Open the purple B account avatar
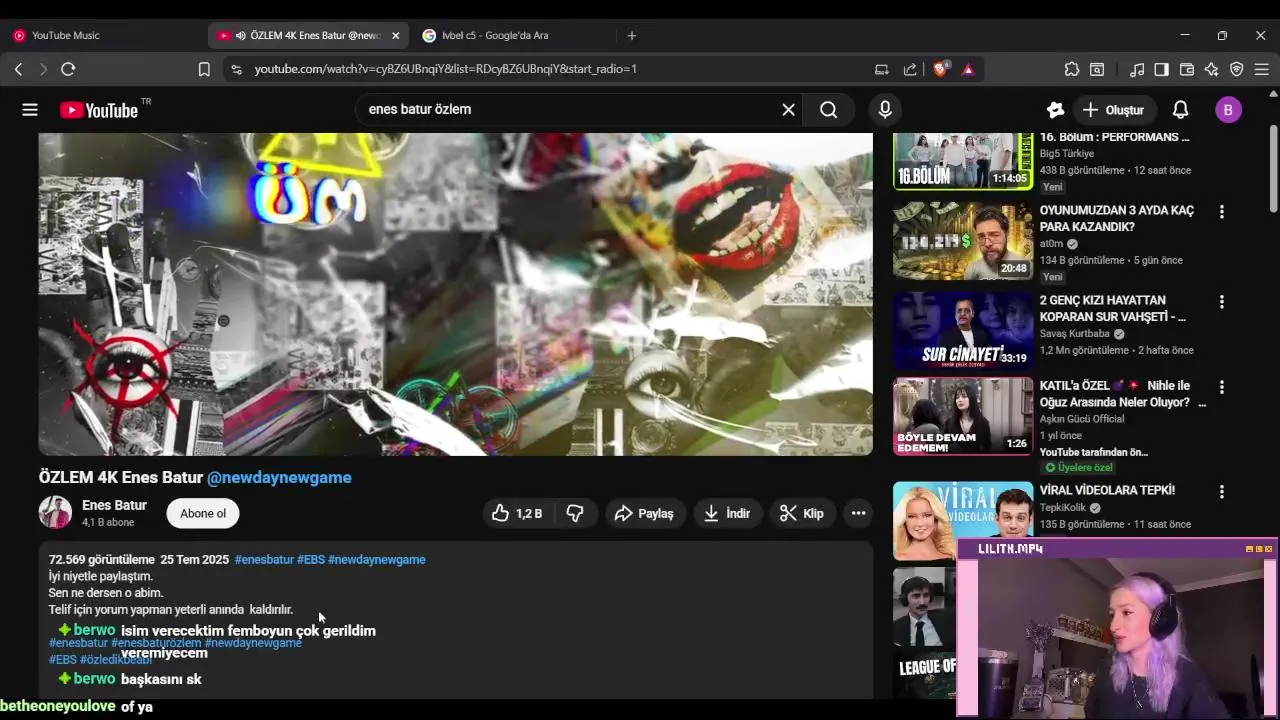The width and height of the screenshot is (1280, 720). click(1228, 110)
